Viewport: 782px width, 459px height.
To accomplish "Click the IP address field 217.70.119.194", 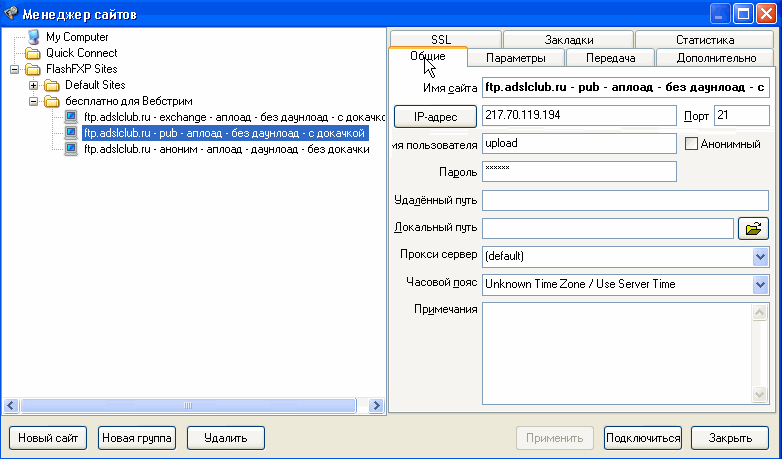I will click(580, 115).
